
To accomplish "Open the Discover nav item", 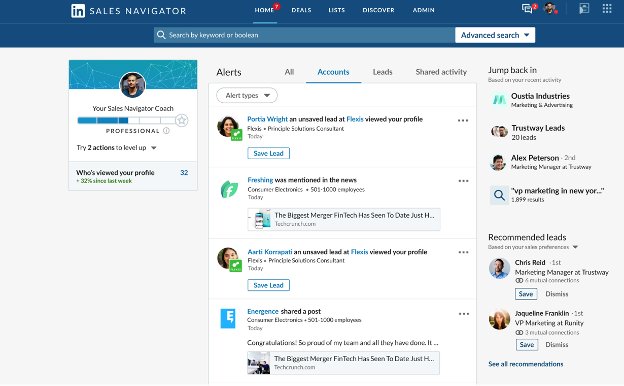I will (x=378, y=10).
